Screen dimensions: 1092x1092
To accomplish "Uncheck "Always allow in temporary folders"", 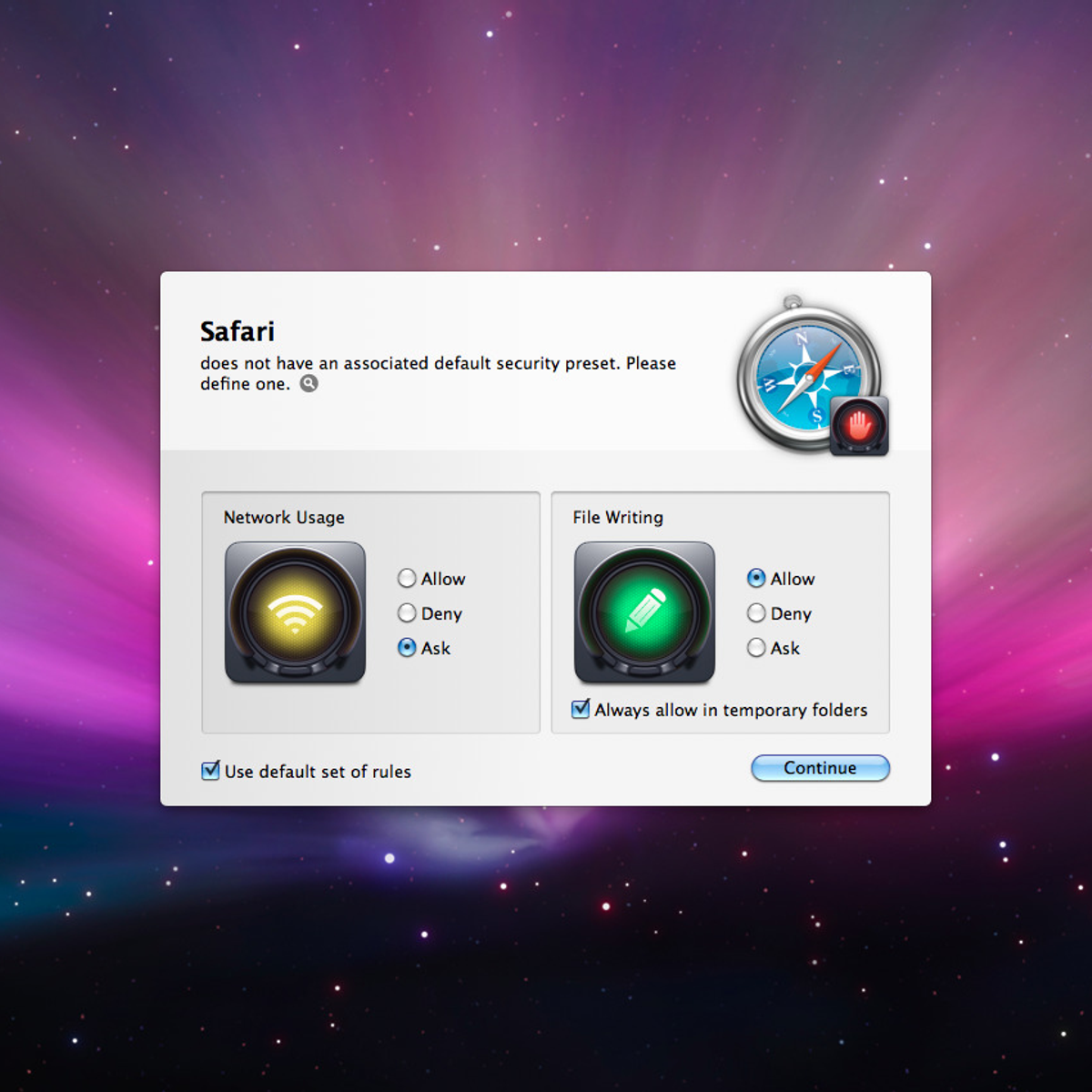I will pos(581,709).
